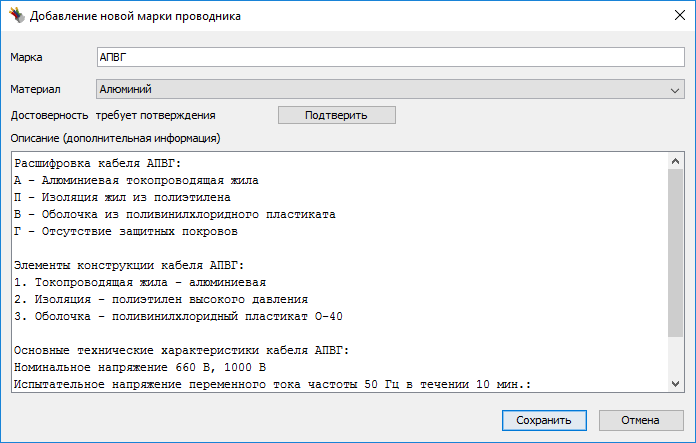Open the Материал dropdown list
Image resolution: width=696 pixels, height=443 pixels.
pos(391,89)
